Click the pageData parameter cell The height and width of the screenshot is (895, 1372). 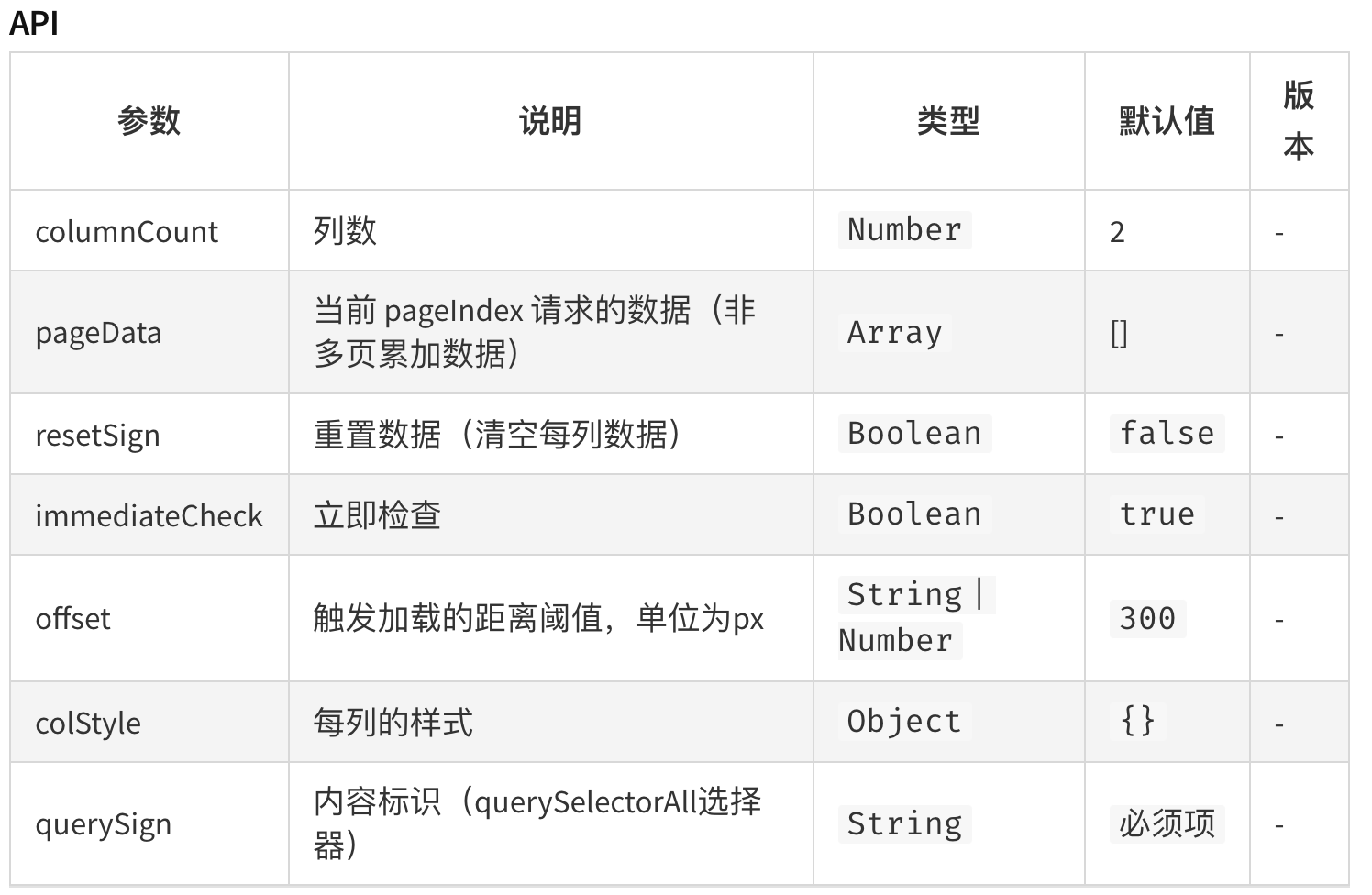click(x=149, y=333)
